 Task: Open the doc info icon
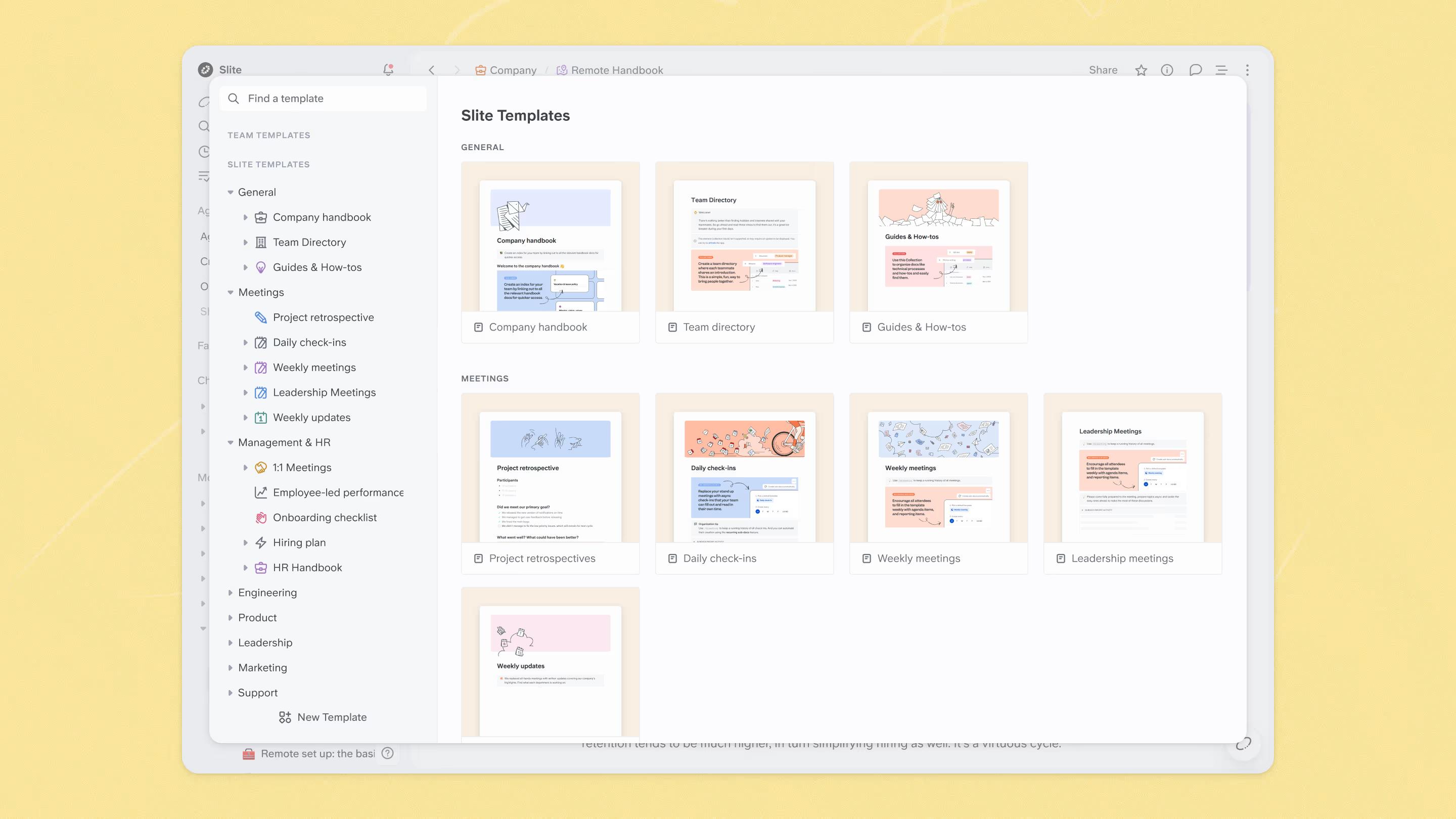pos(1167,70)
